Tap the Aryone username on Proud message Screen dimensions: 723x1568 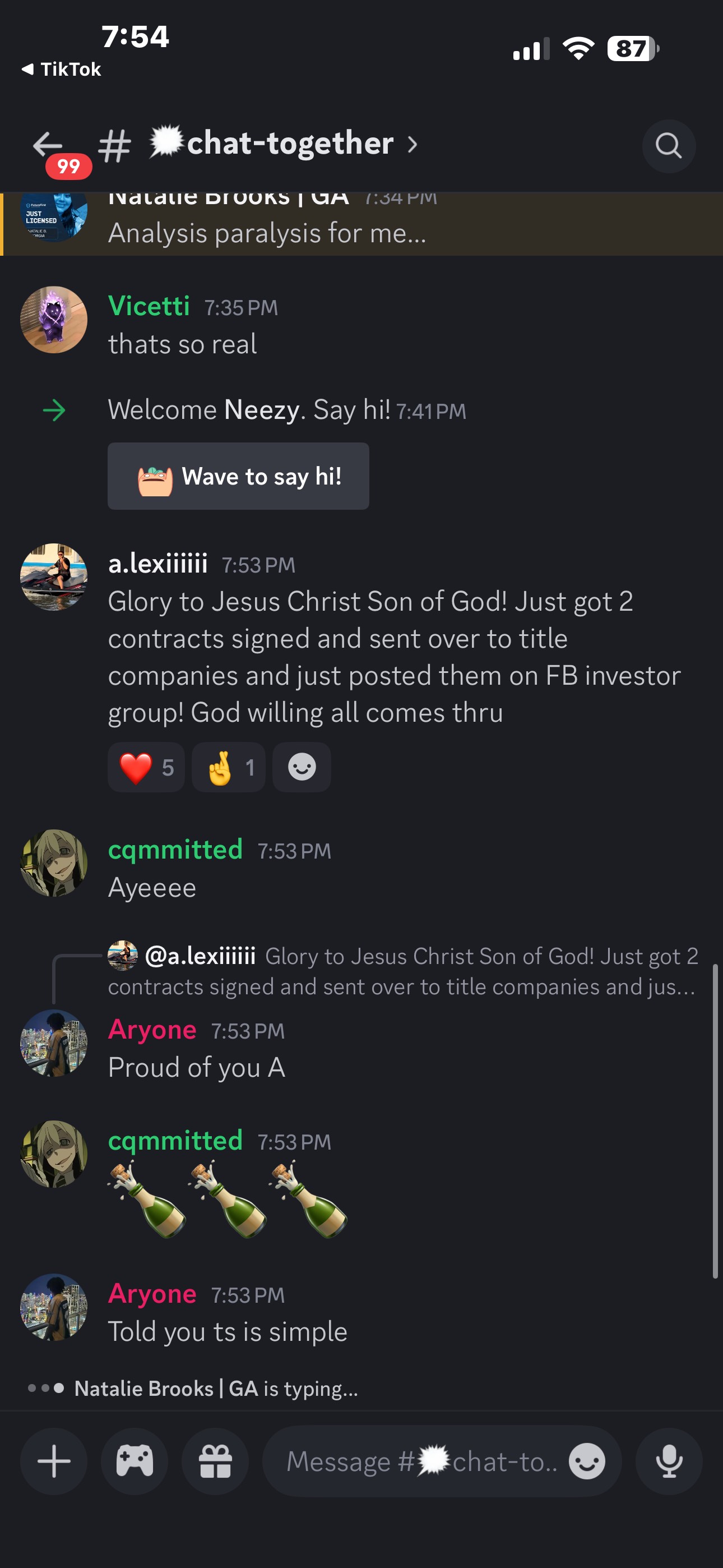pyautogui.click(x=152, y=1030)
